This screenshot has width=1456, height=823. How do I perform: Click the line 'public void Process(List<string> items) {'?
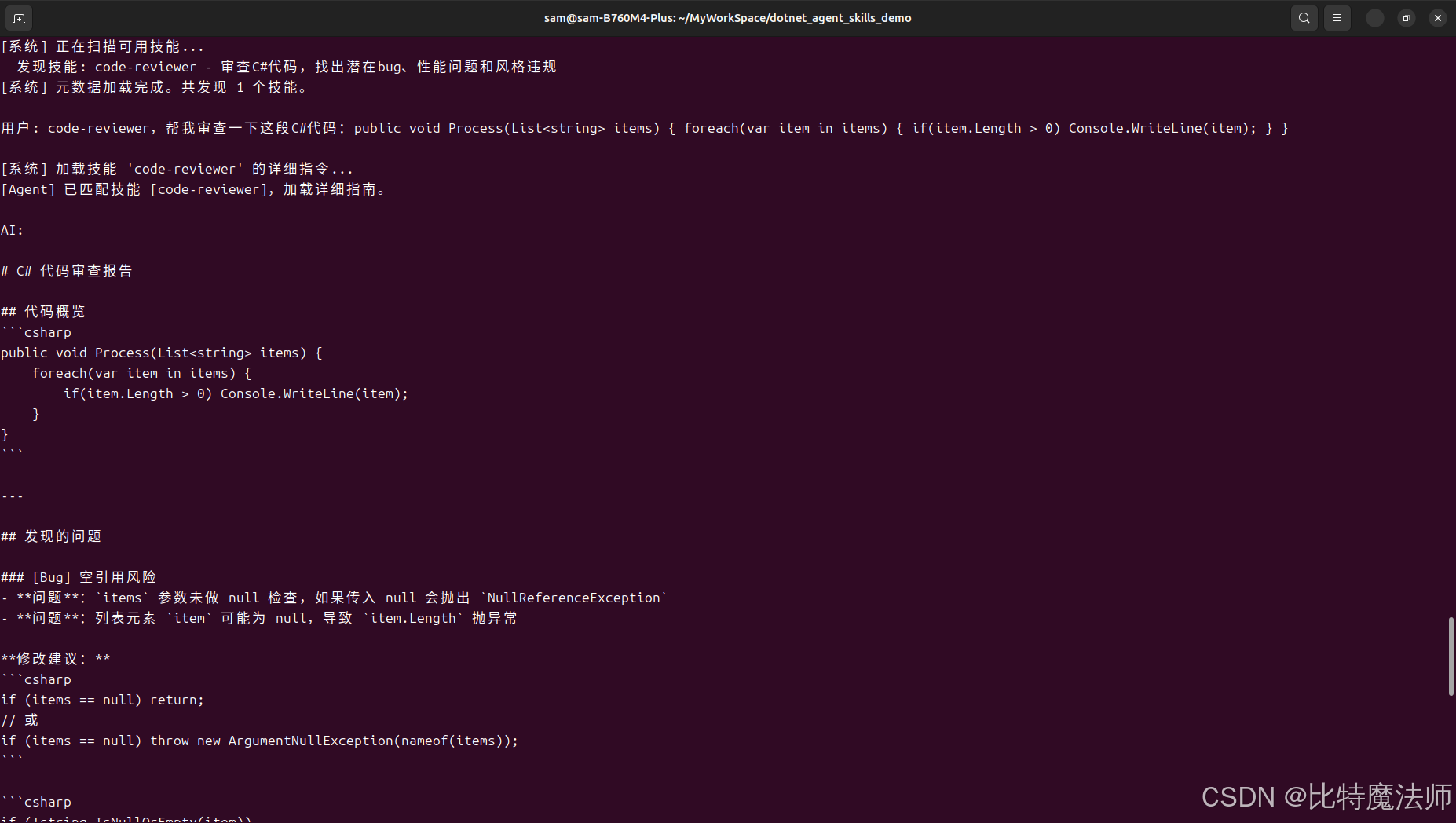coord(162,353)
